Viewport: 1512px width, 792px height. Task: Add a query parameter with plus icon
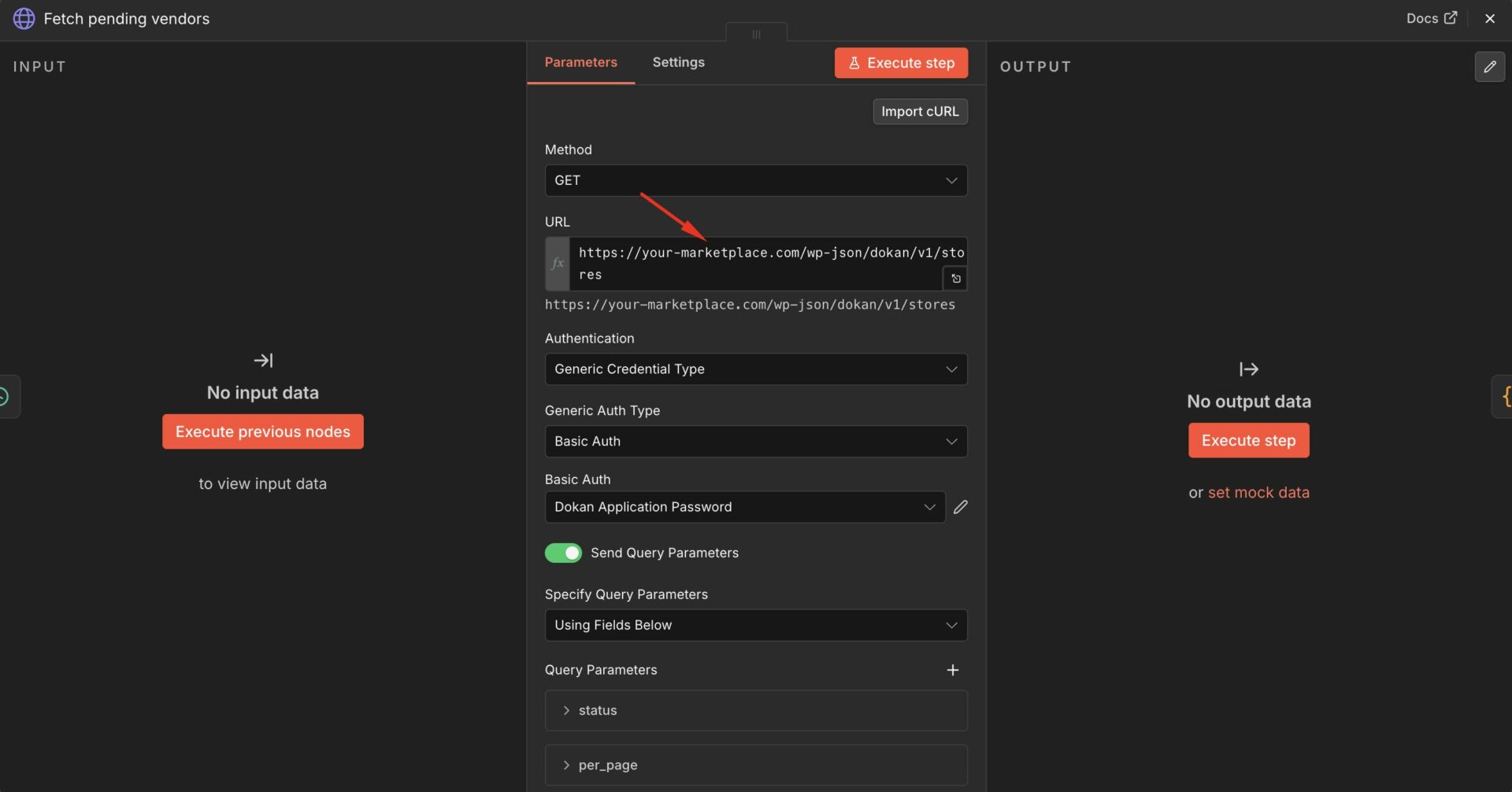(x=952, y=670)
